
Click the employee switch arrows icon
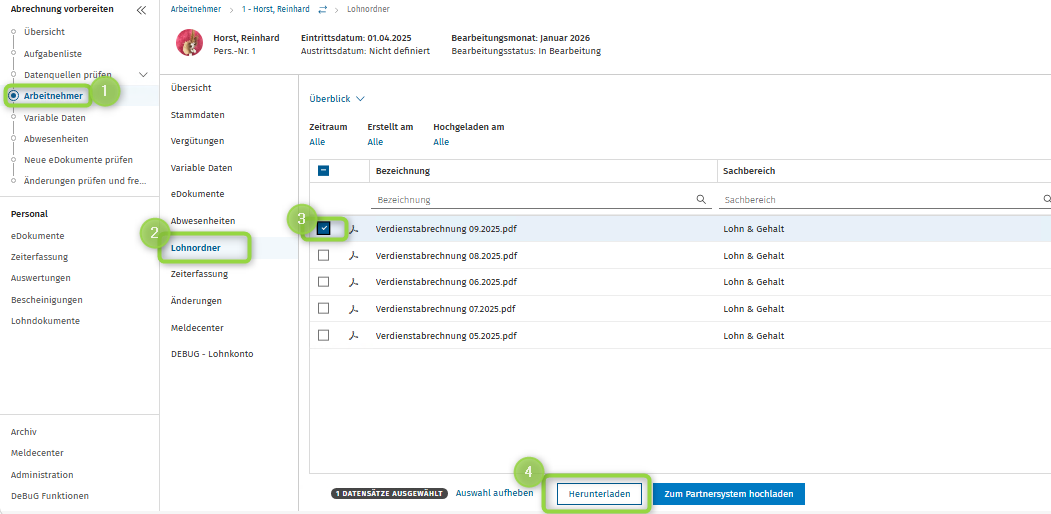click(323, 9)
